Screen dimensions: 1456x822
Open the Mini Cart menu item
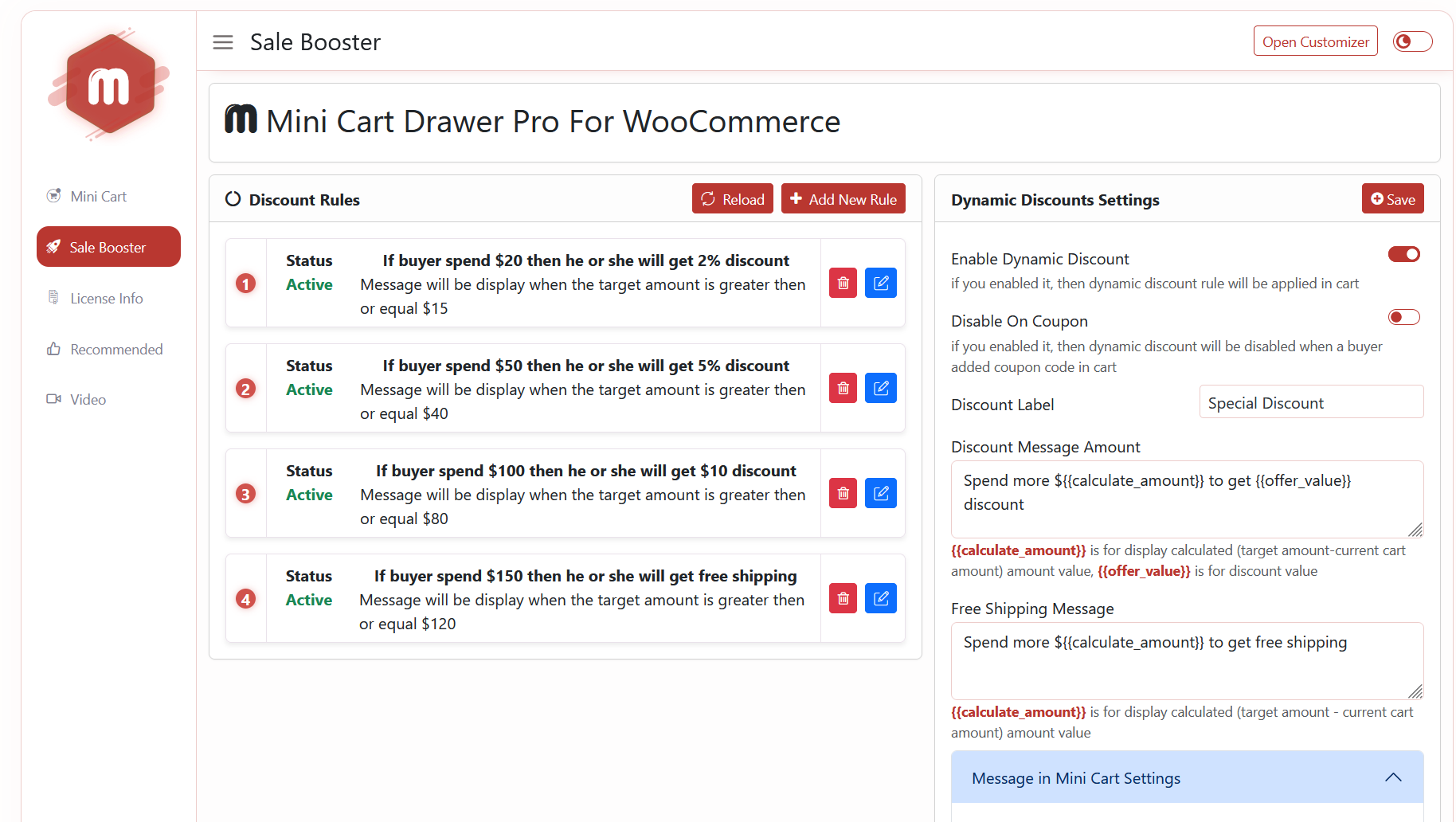(x=108, y=196)
